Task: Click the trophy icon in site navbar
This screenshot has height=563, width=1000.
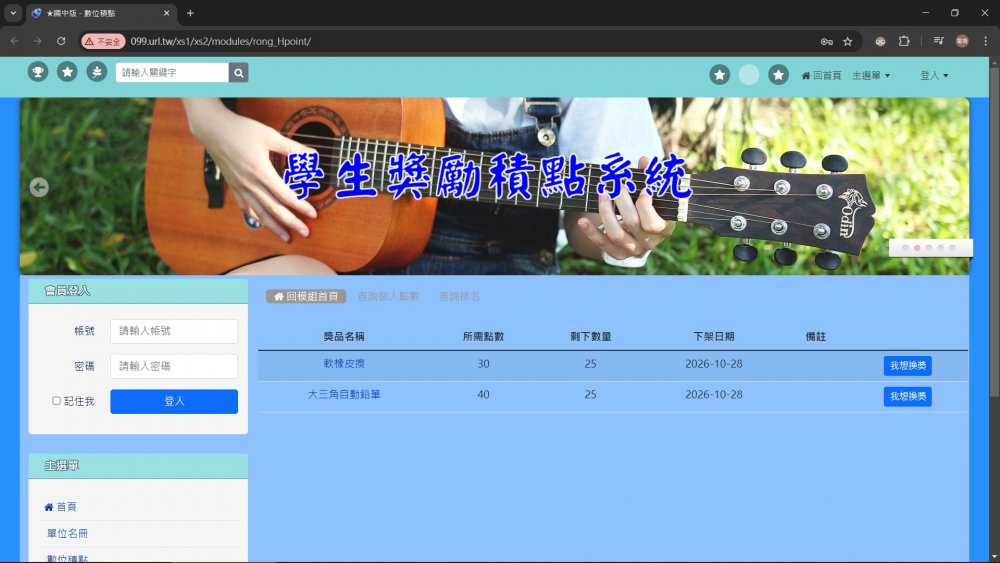Action: pos(38,72)
